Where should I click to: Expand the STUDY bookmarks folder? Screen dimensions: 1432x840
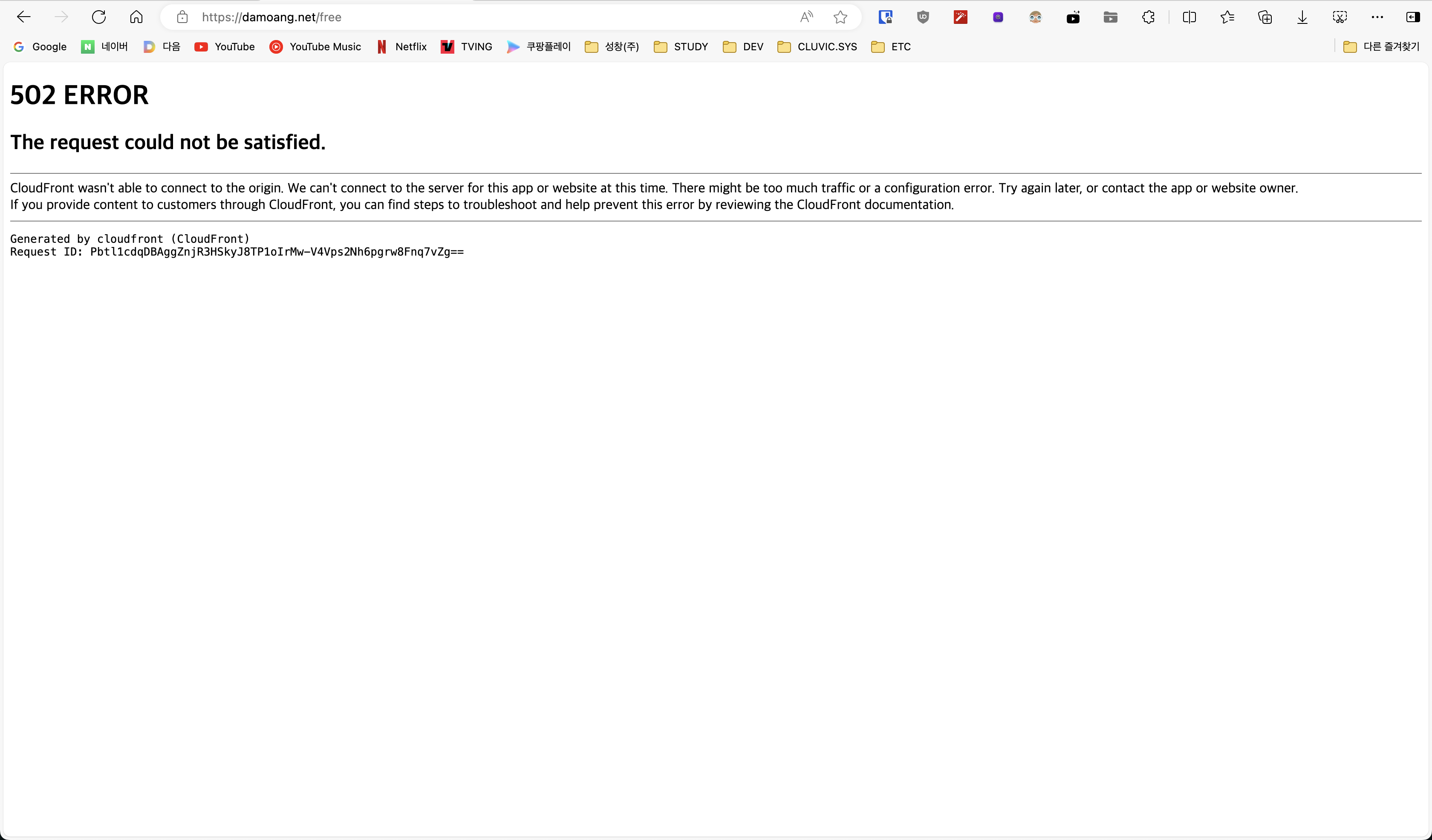pyautogui.click(x=681, y=46)
